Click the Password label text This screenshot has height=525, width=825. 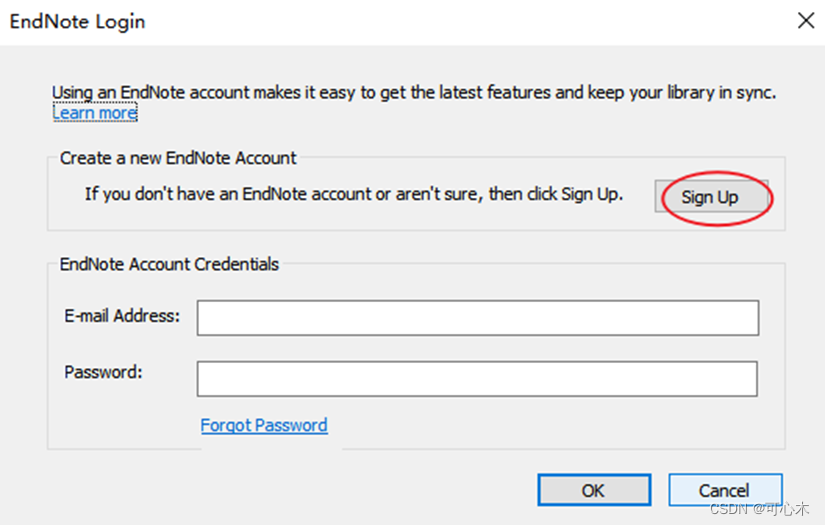coord(103,372)
